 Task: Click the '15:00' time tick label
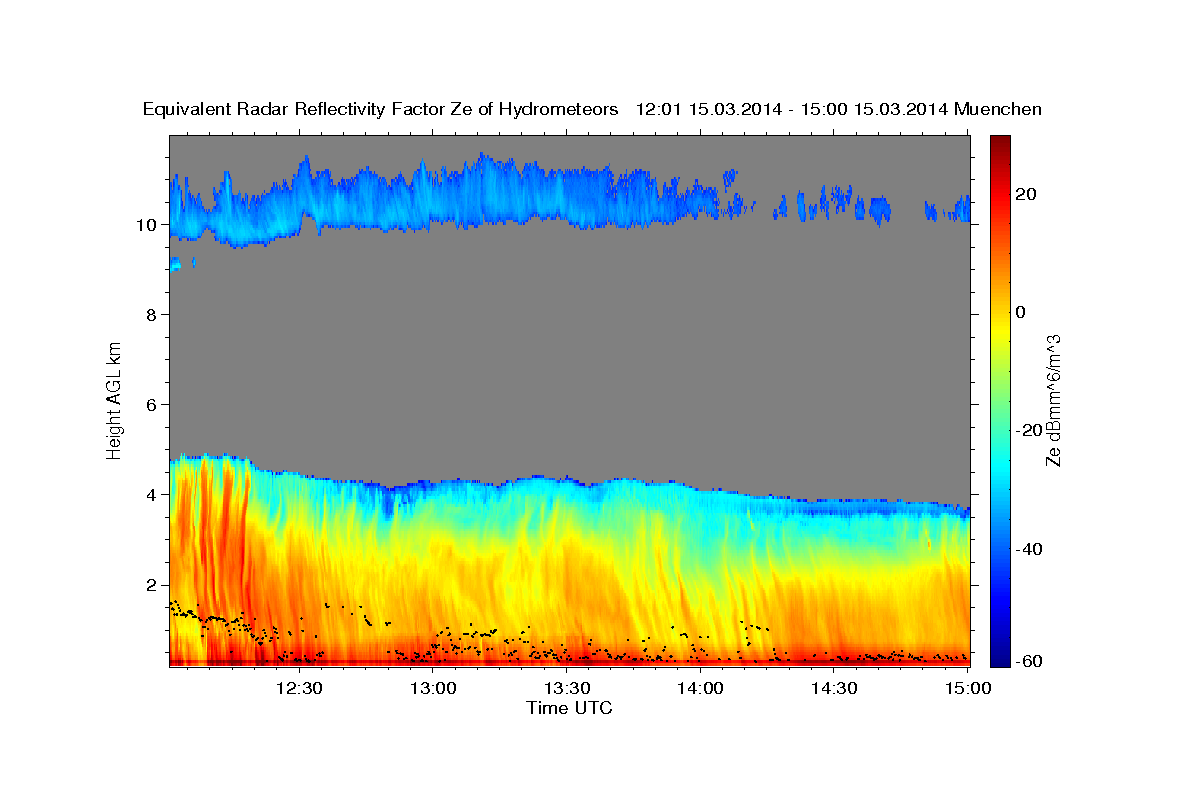click(x=967, y=688)
